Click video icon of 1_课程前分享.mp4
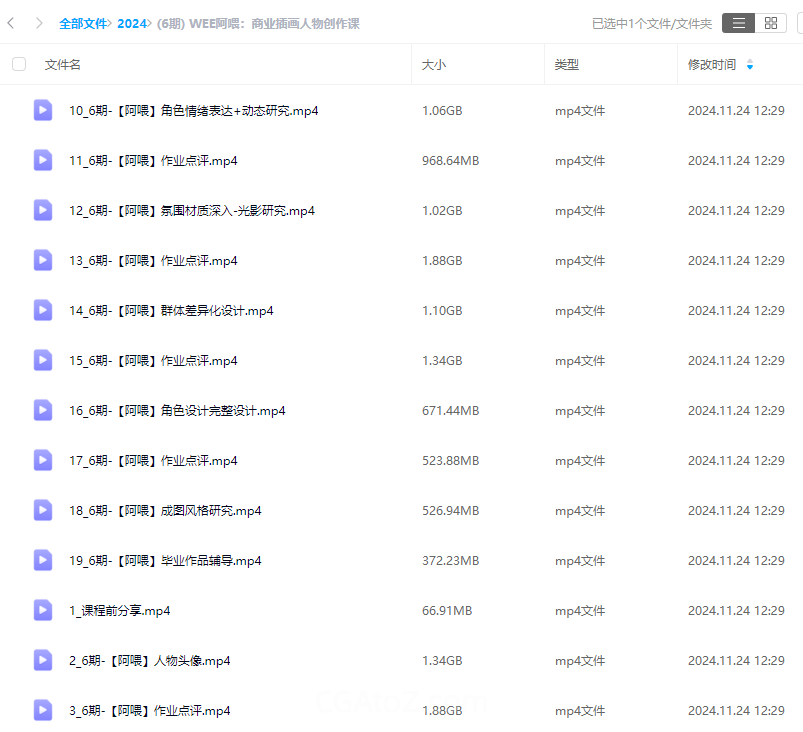The width and height of the screenshot is (803, 732). [x=43, y=610]
